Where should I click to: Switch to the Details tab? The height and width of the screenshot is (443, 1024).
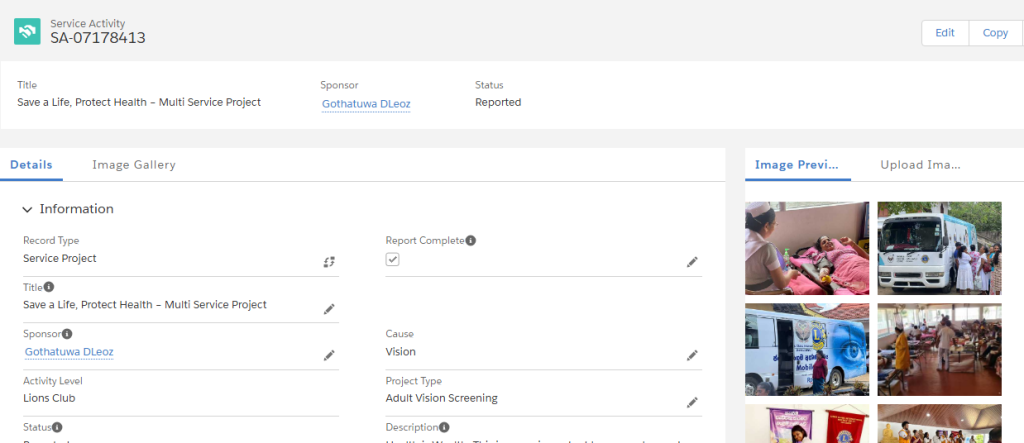[31, 165]
